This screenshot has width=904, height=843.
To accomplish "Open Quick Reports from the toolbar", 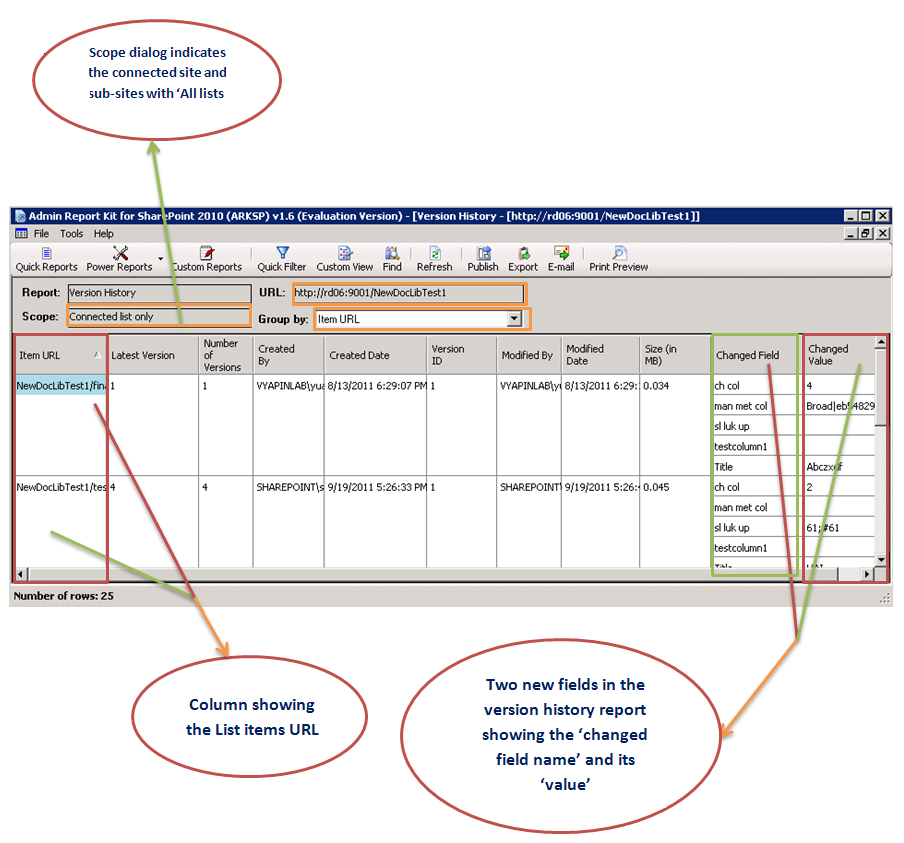I will point(46,259).
